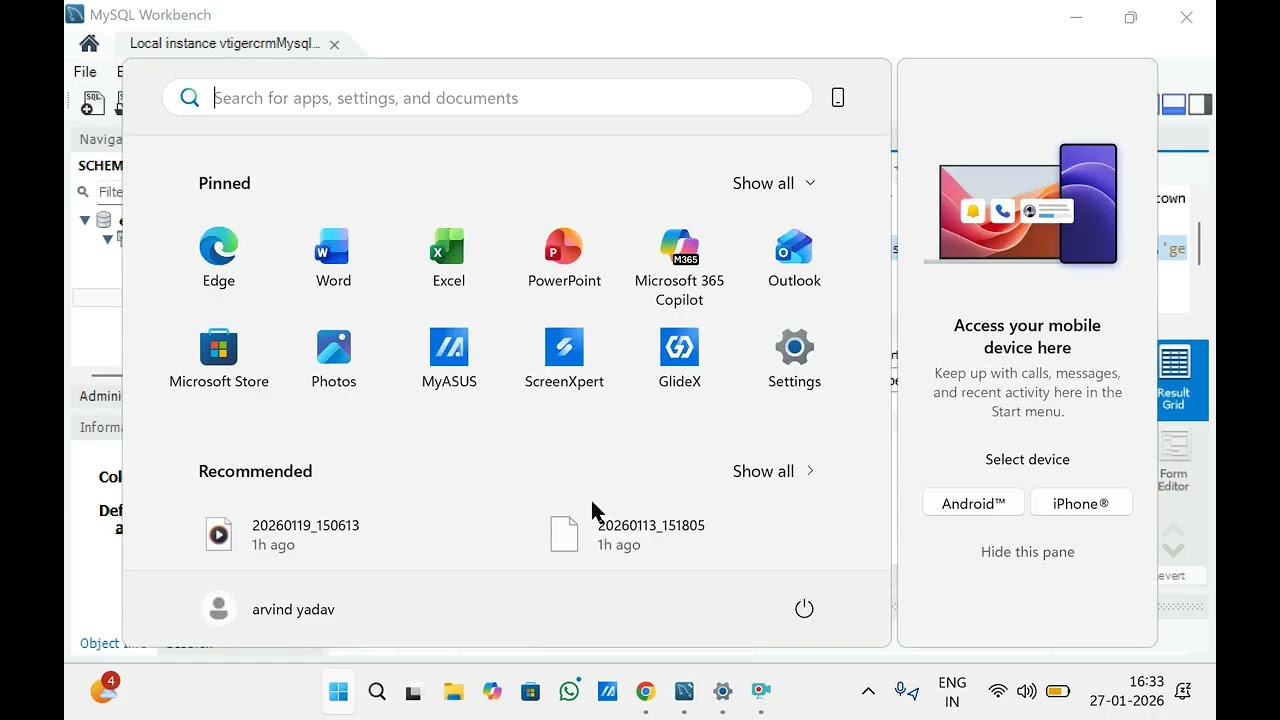Show all recommended items
This screenshot has height=720, width=1280.
click(774, 471)
